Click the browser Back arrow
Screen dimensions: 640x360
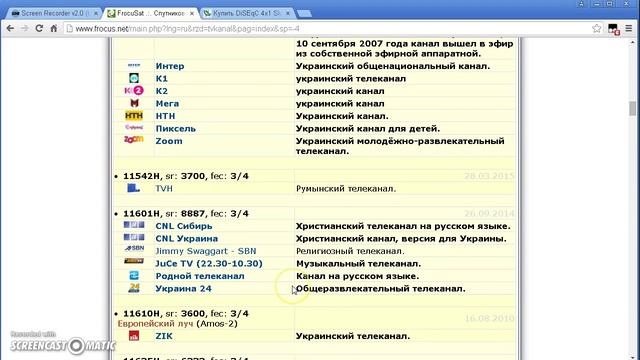tap(10, 28)
